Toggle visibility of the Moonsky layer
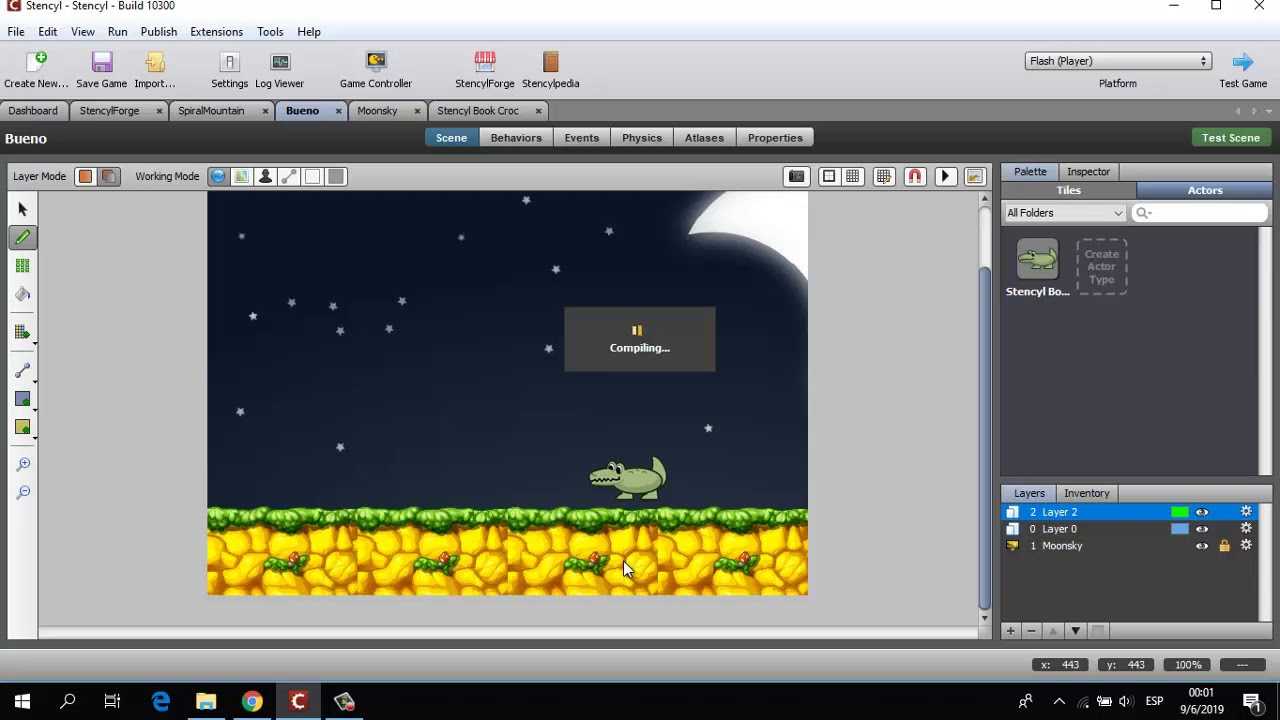Image resolution: width=1280 pixels, height=720 pixels. click(1202, 546)
